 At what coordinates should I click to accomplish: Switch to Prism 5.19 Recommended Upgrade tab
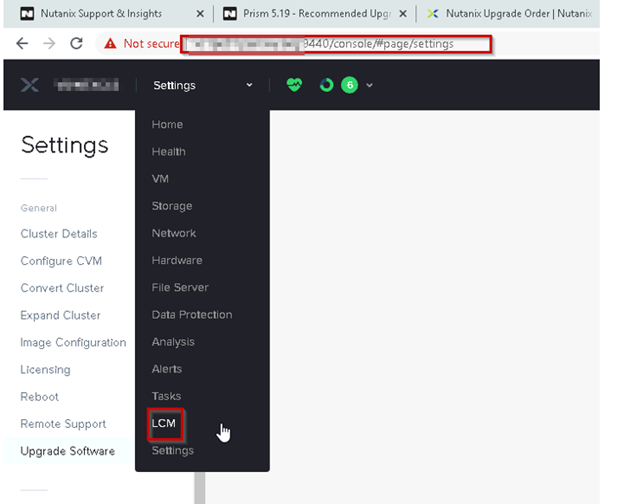[317, 14]
